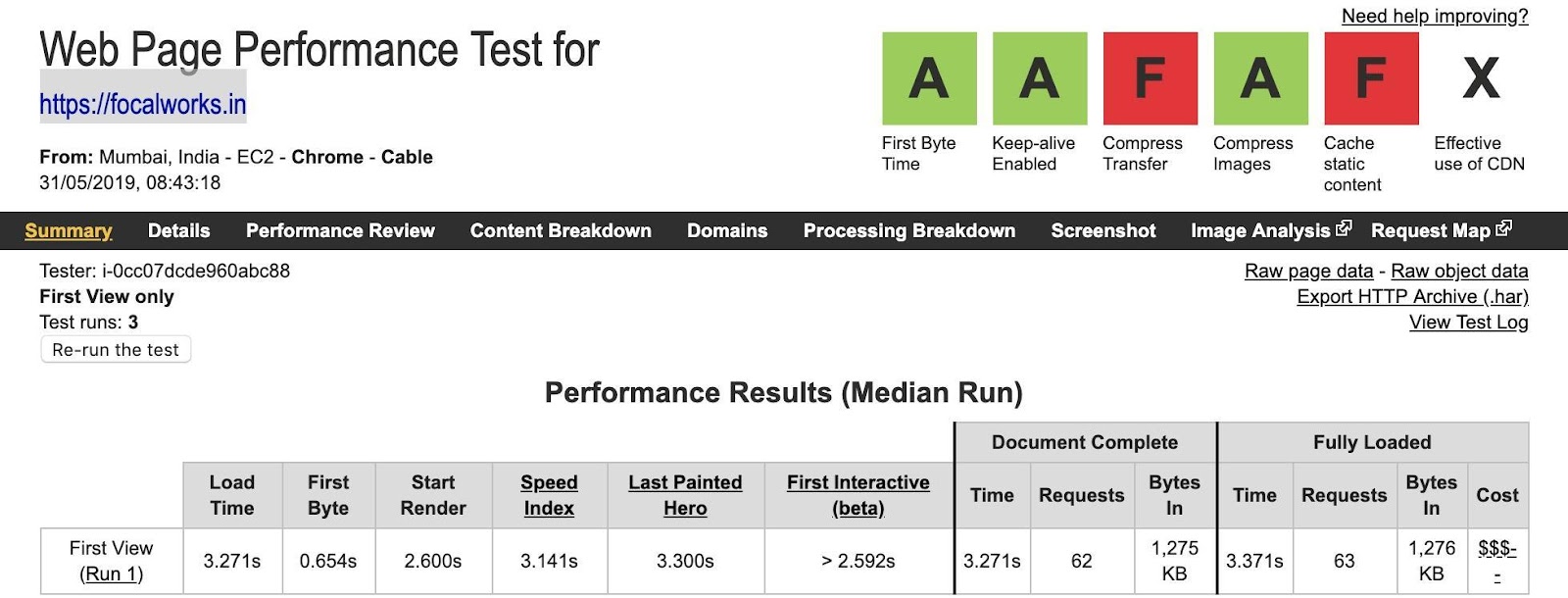Image resolution: width=1568 pixels, height=598 pixels.
Task: Open the Image Analysis external link
Action: 1270,230
